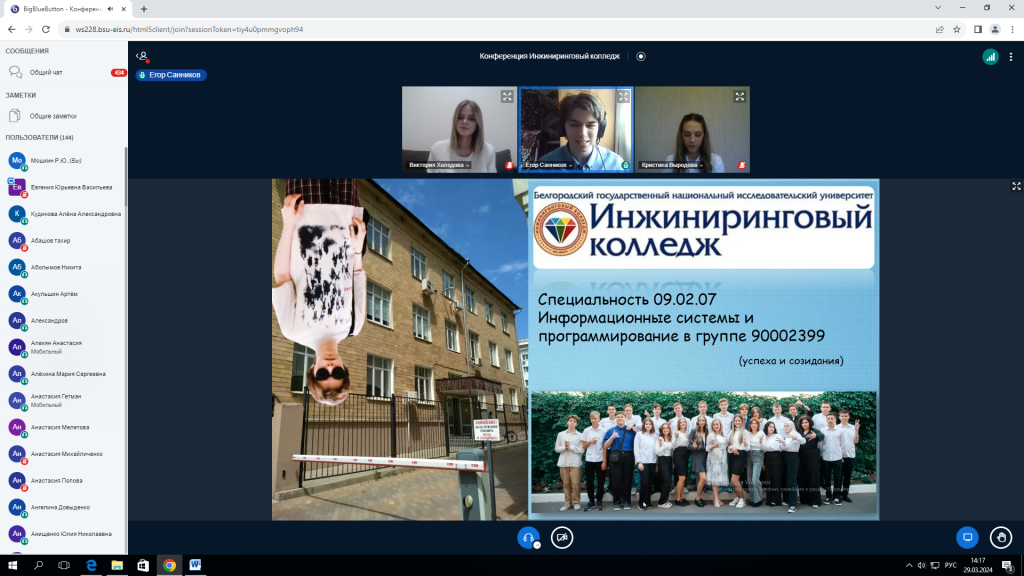The image size is (1024, 576).
Task: Show hidden system tray icons
Action: 908,566
